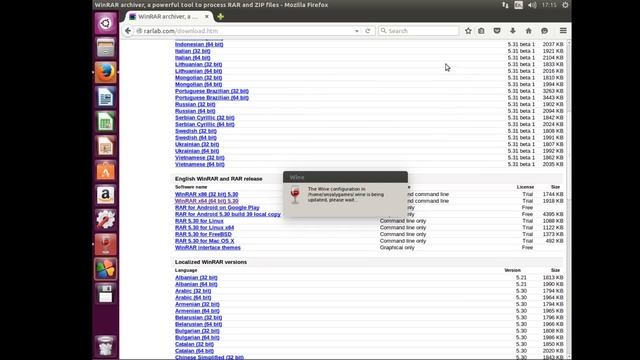This screenshot has height=360, width=640.
Task: Go to Firefox home page icon
Action: [x=529, y=31]
